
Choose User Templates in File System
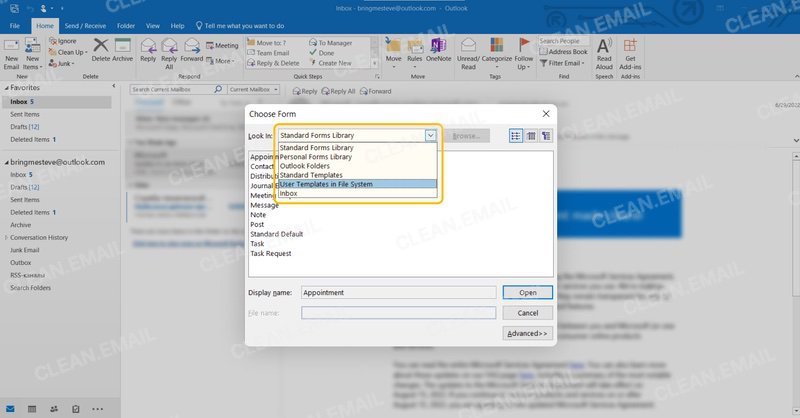[358, 184]
